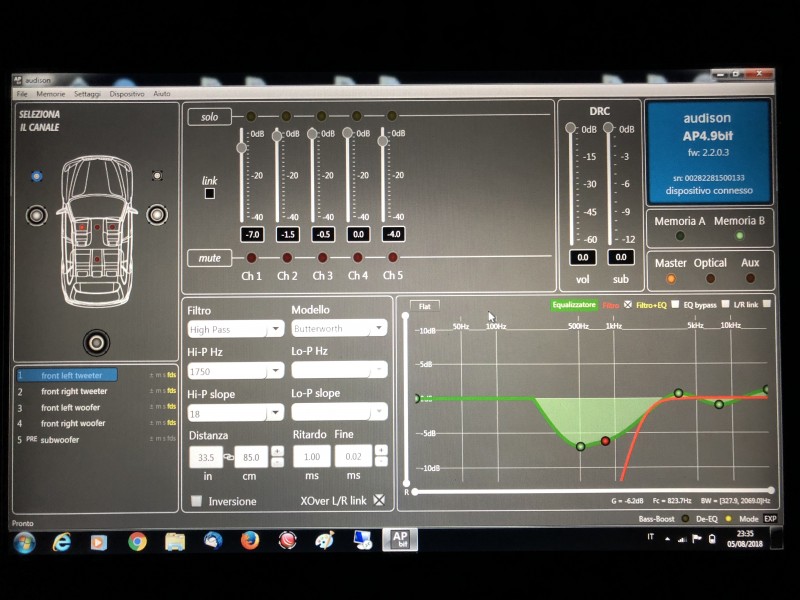Expand the Hi-P slope dropdown
The height and width of the screenshot is (600, 800).
click(236, 413)
